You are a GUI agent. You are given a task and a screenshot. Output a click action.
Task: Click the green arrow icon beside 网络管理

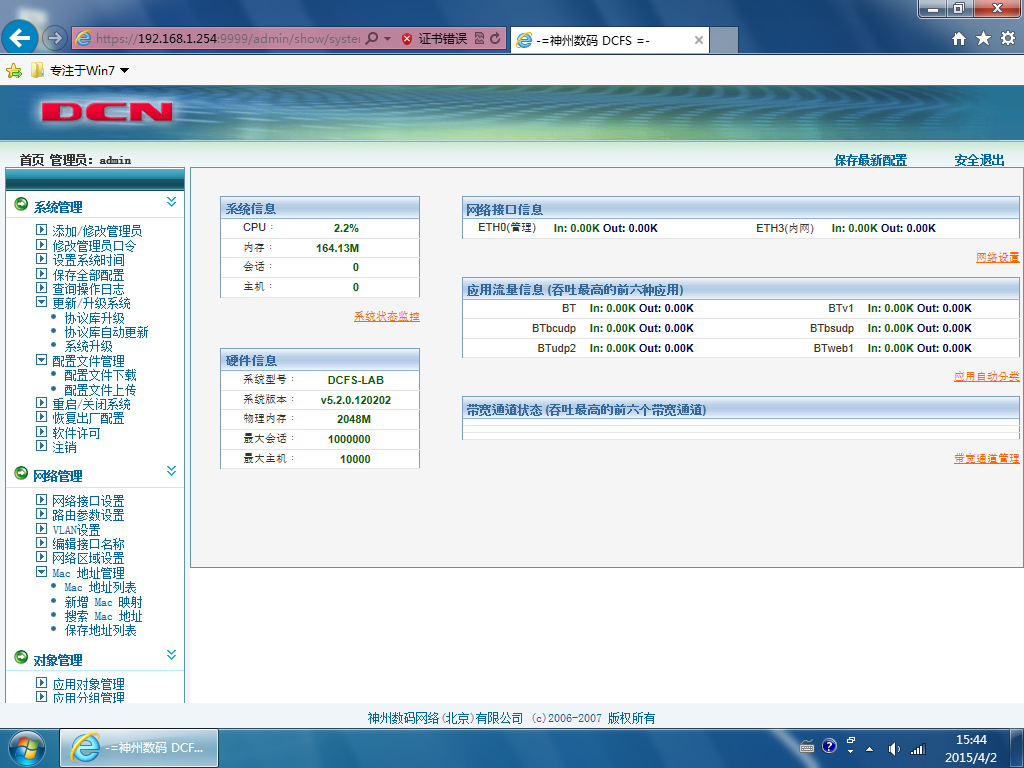coord(21,473)
